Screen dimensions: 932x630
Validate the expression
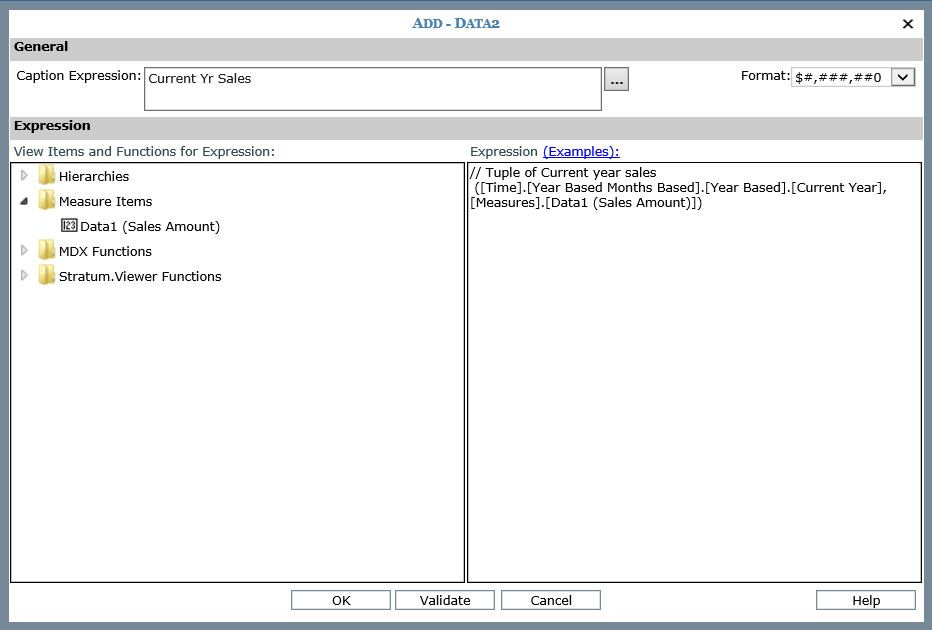pyautogui.click(x=445, y=600)
